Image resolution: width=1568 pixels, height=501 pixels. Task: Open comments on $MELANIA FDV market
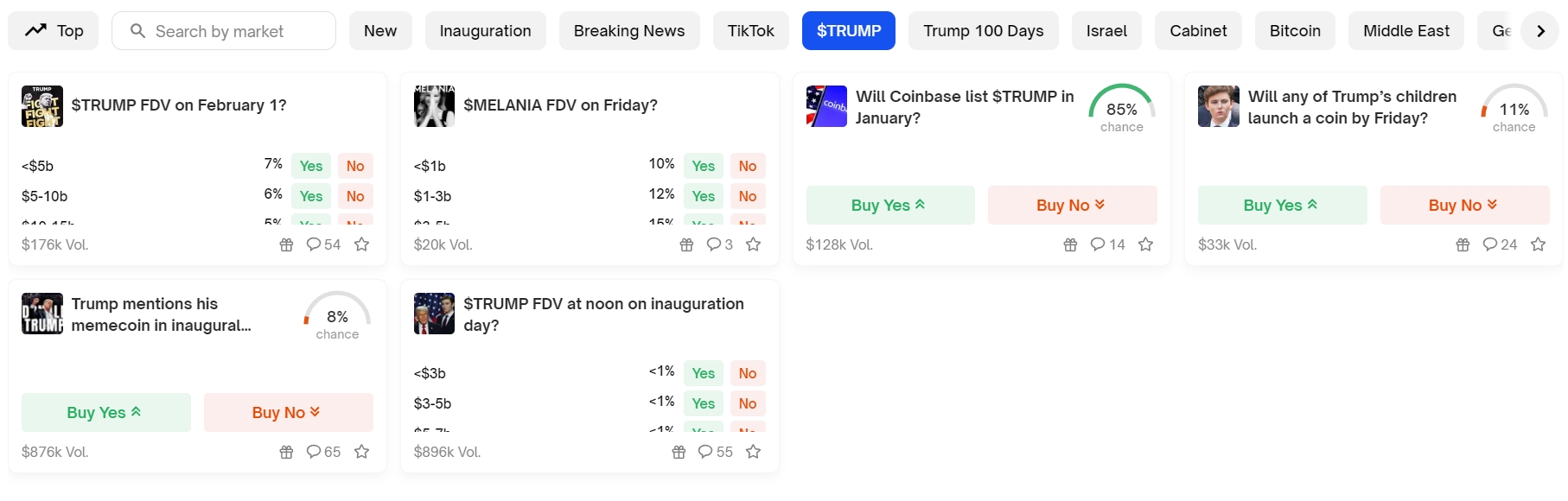tap(719, 244)
